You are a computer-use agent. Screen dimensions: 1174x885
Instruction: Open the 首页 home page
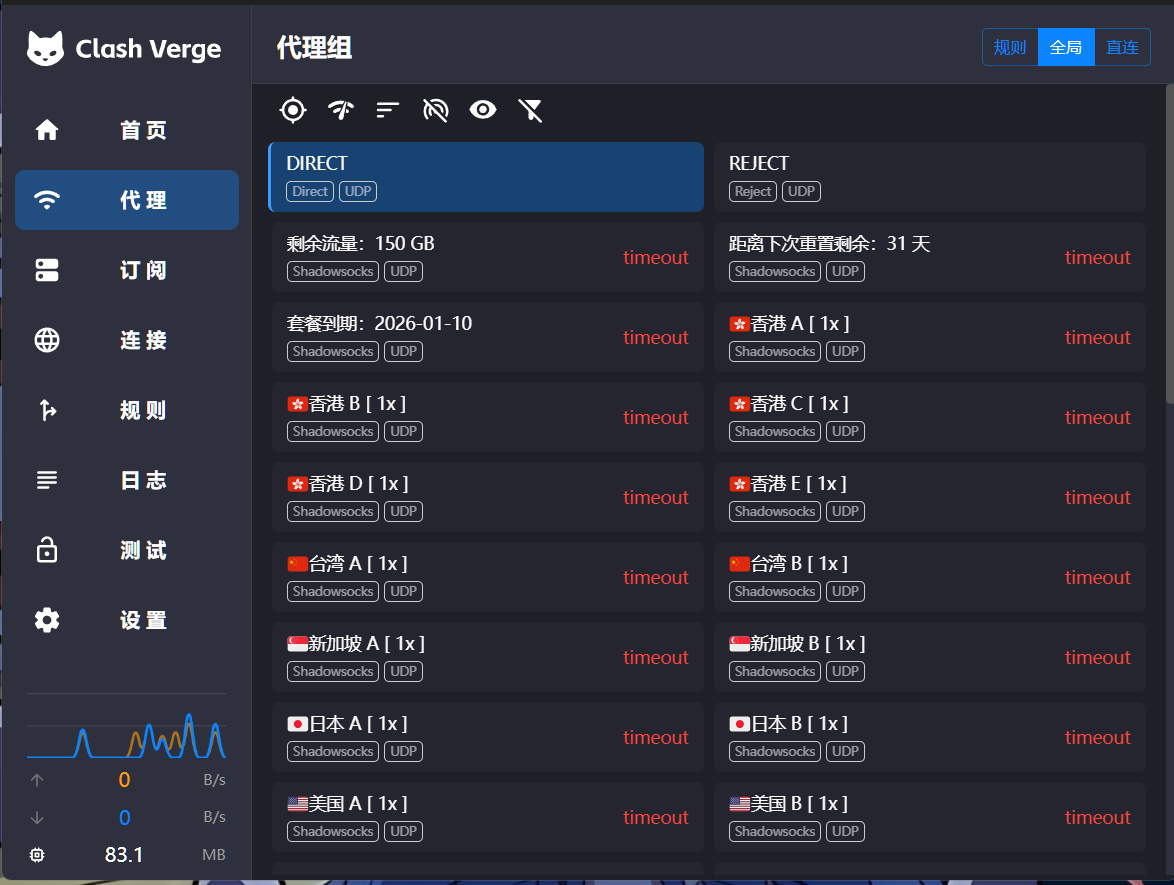pyautogui.click(x=127, y=130)
